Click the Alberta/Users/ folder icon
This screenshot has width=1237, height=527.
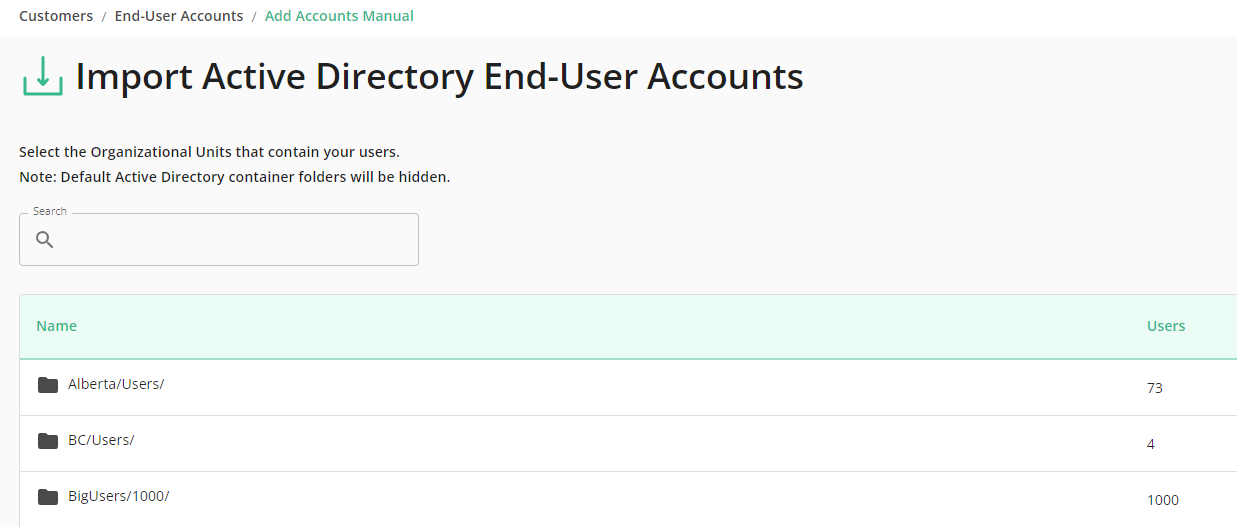pyautogui.click(x=48, y=385)
